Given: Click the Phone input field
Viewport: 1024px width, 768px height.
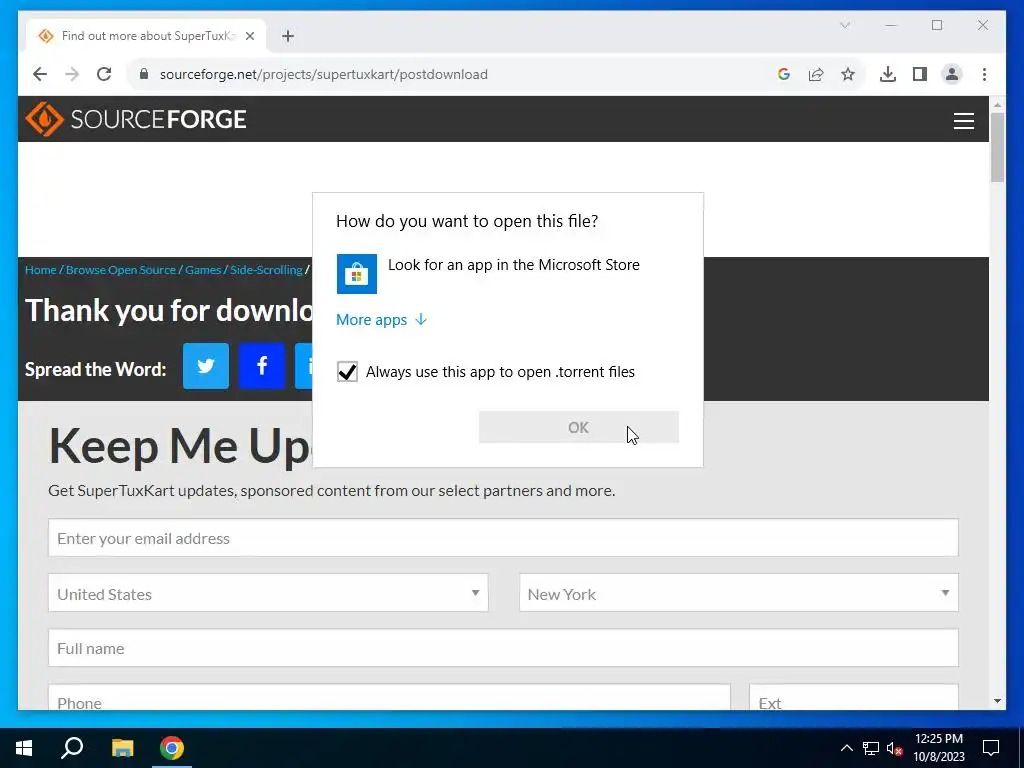Looking at the screenshot, I should click(x=389, y=697).
